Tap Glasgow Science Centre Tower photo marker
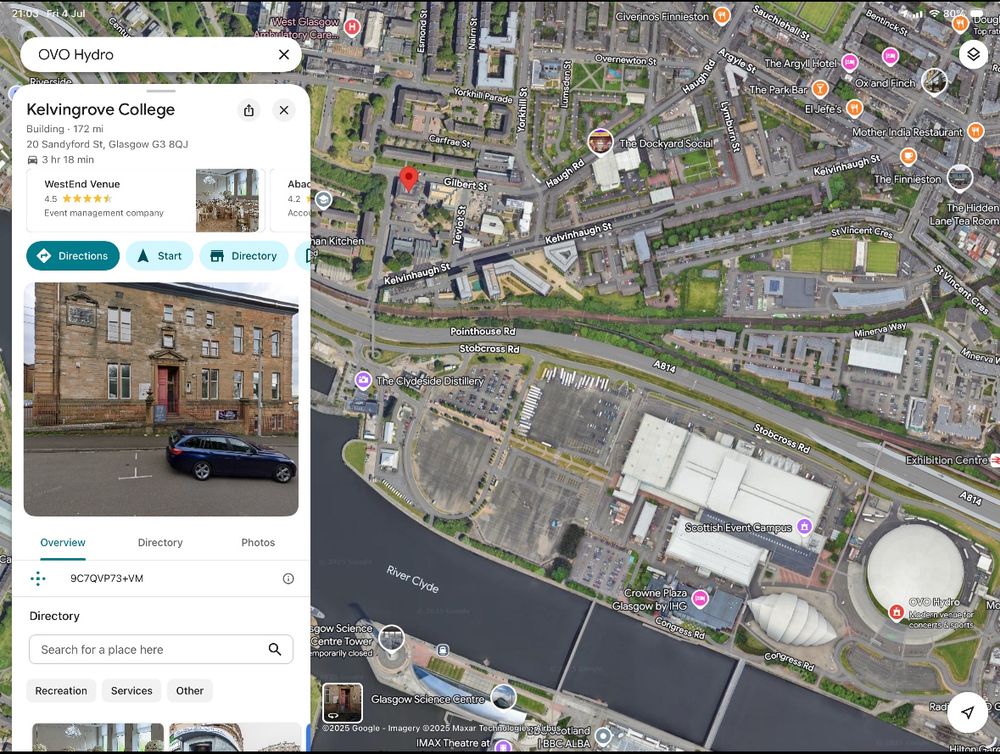This screenshot has width=1000, height=754. pos(391,639)
